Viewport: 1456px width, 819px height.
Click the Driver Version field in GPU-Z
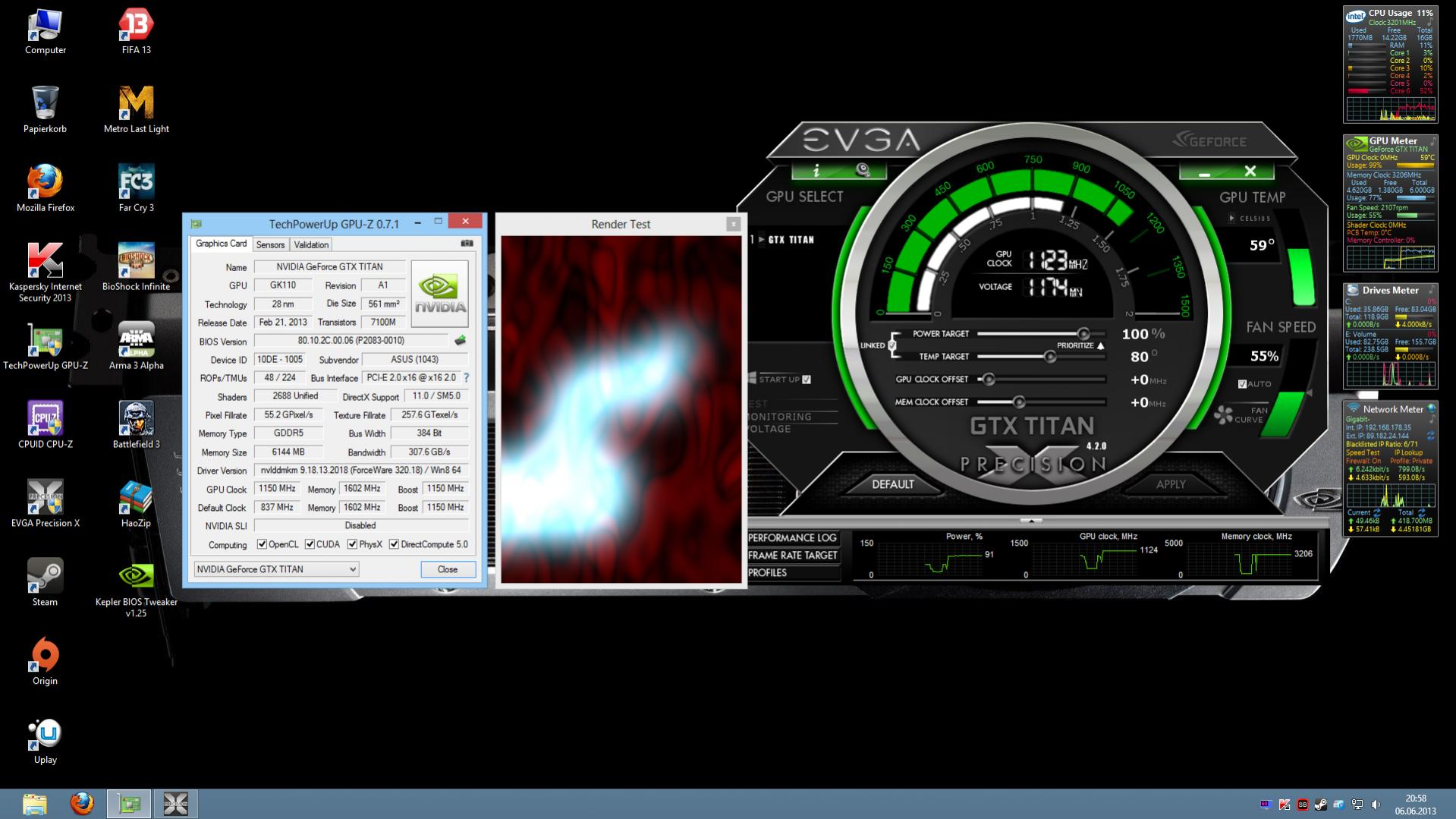point(360,470)
